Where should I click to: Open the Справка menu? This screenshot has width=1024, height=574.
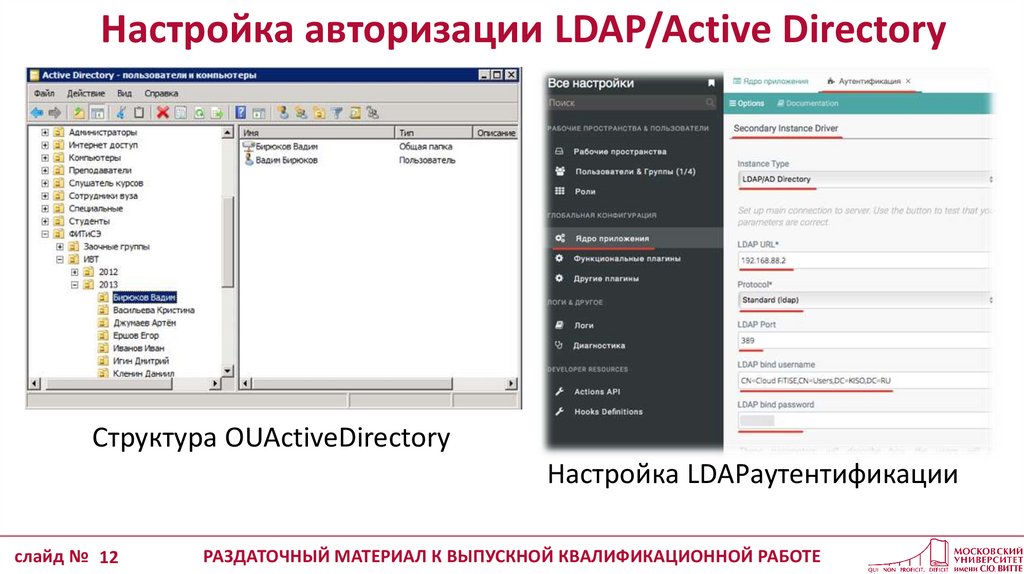pyautogui.click(x=161, y=93)
